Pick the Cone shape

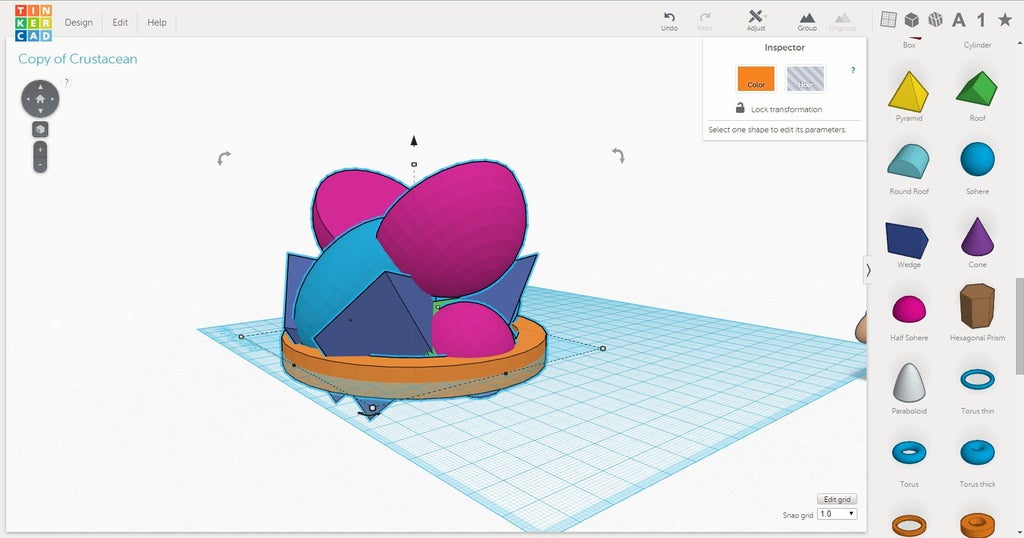point(977,242)
